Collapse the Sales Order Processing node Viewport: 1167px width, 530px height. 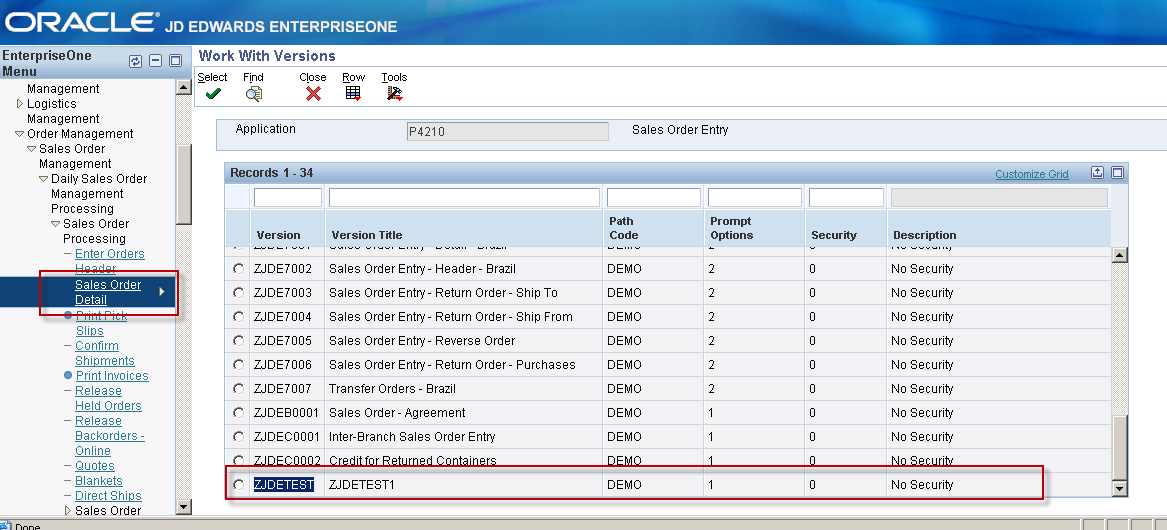[x=55, y=223]
